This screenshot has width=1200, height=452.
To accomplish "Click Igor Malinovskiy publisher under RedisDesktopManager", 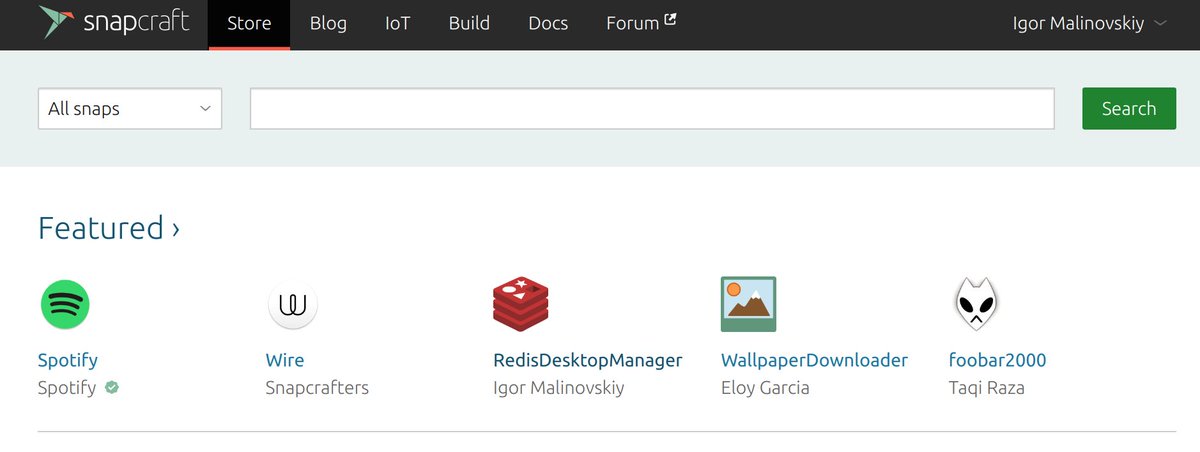I will coord(559,388).
